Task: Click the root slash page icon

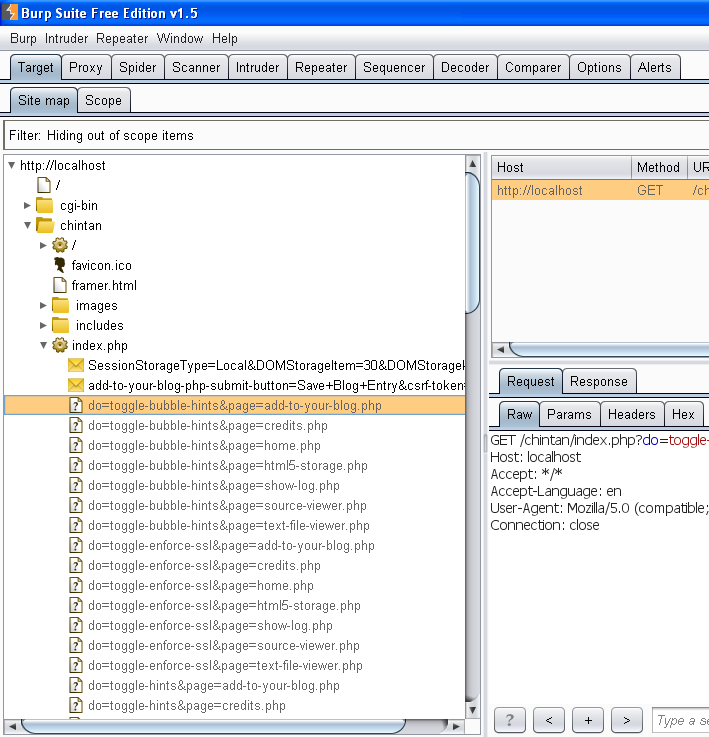Action: coord(44,185)
